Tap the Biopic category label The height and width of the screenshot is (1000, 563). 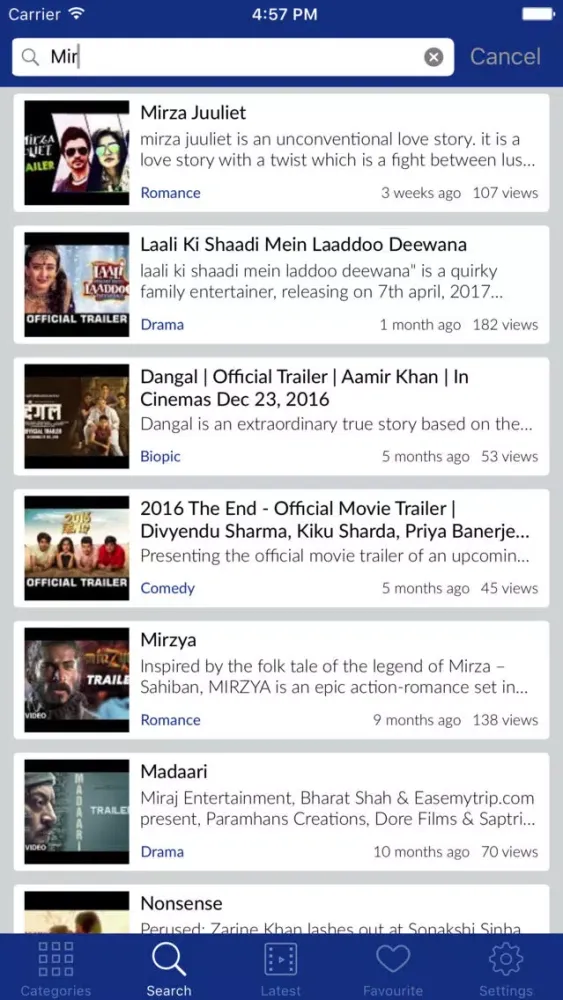coord(161,457)
